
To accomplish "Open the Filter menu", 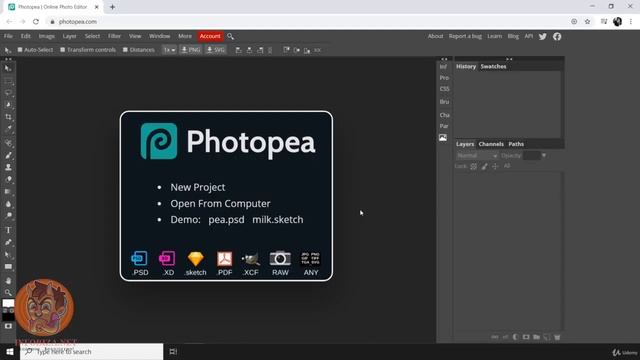I will (114, 36).
